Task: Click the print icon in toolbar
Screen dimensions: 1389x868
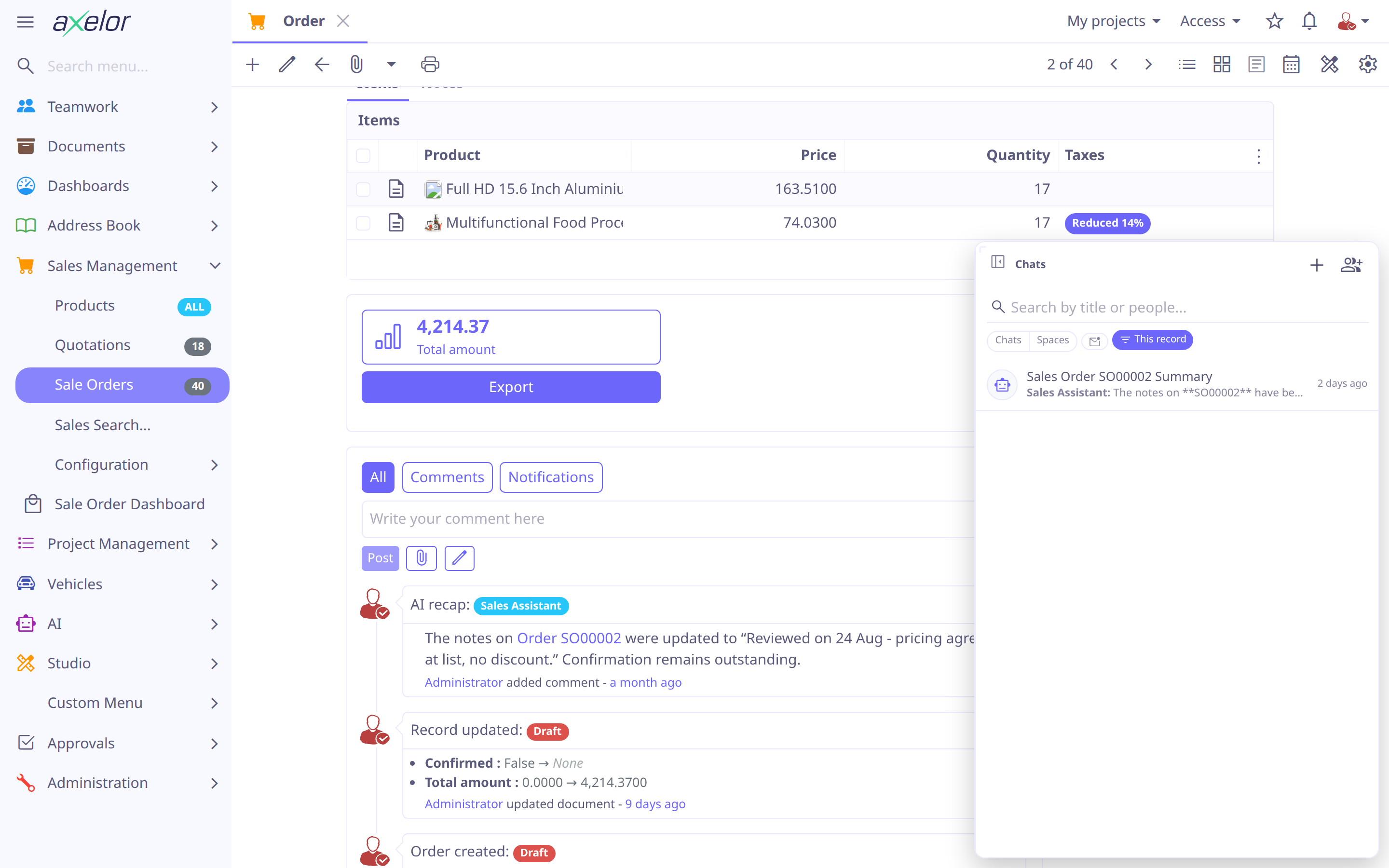Action: [x=430, y=64]
